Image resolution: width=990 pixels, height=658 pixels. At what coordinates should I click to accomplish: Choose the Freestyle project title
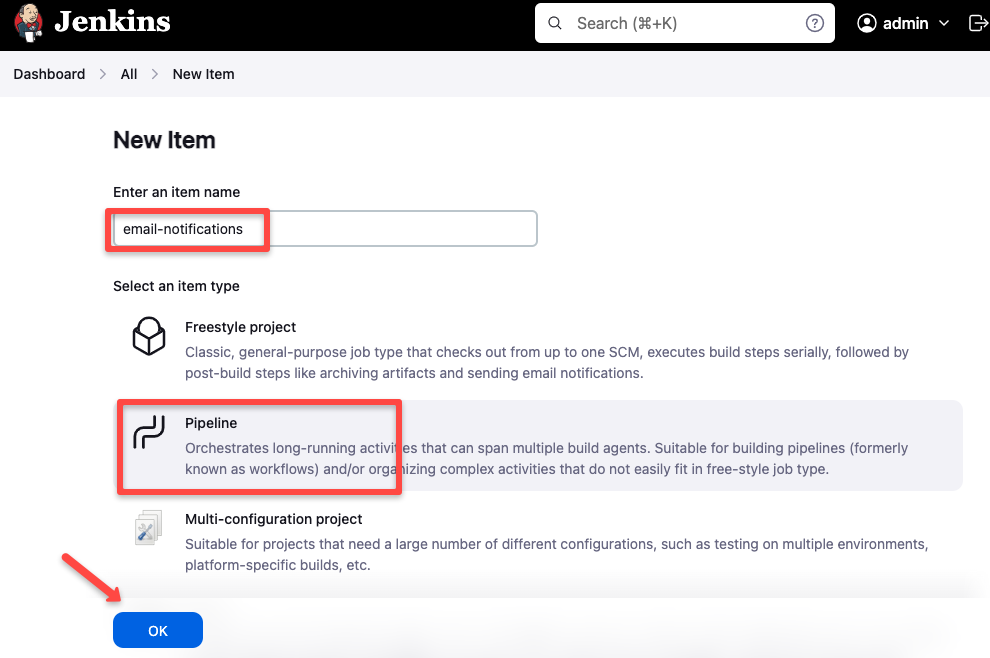click(240, 327)
